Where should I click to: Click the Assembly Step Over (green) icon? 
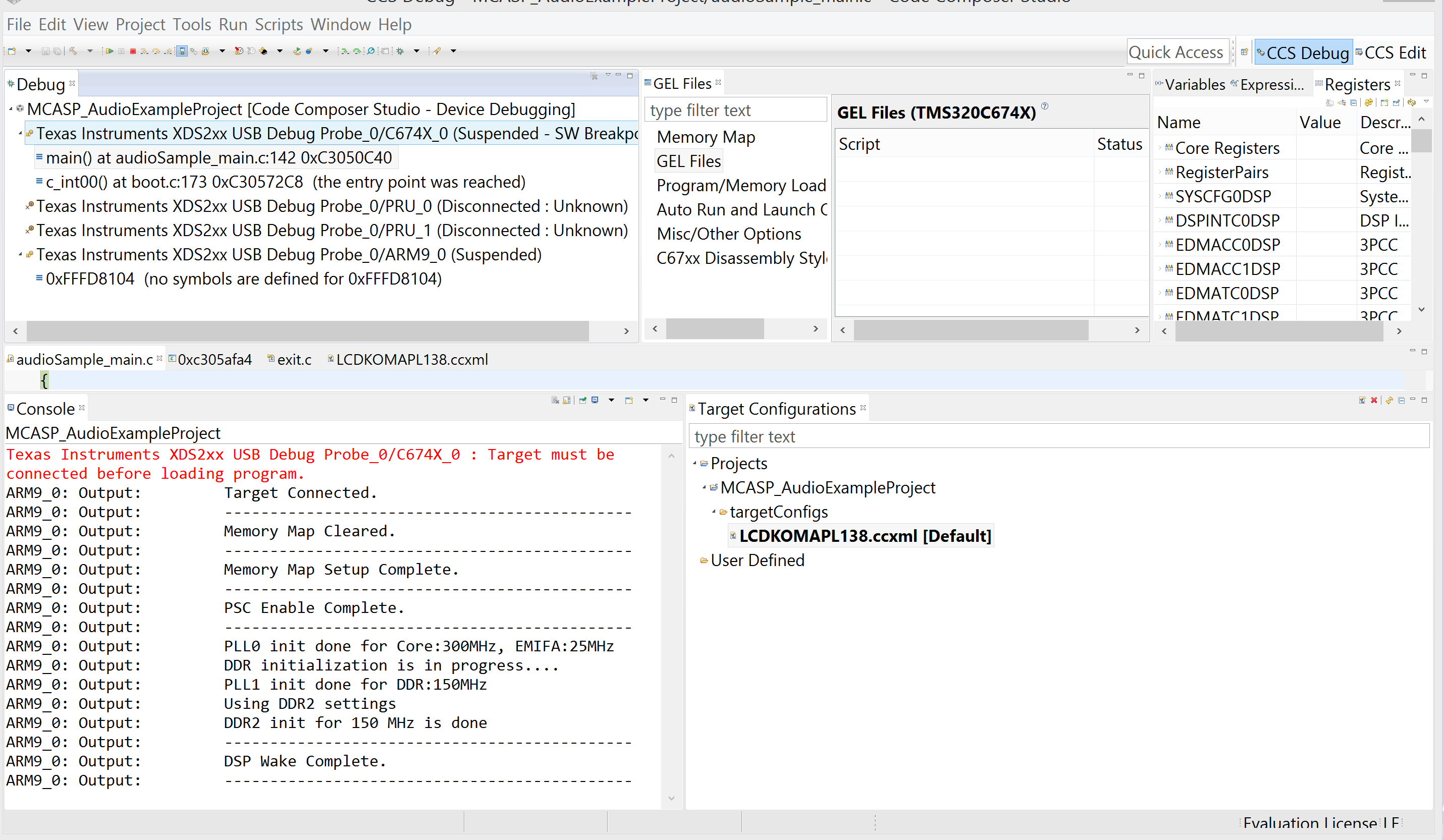click(357, 51)
